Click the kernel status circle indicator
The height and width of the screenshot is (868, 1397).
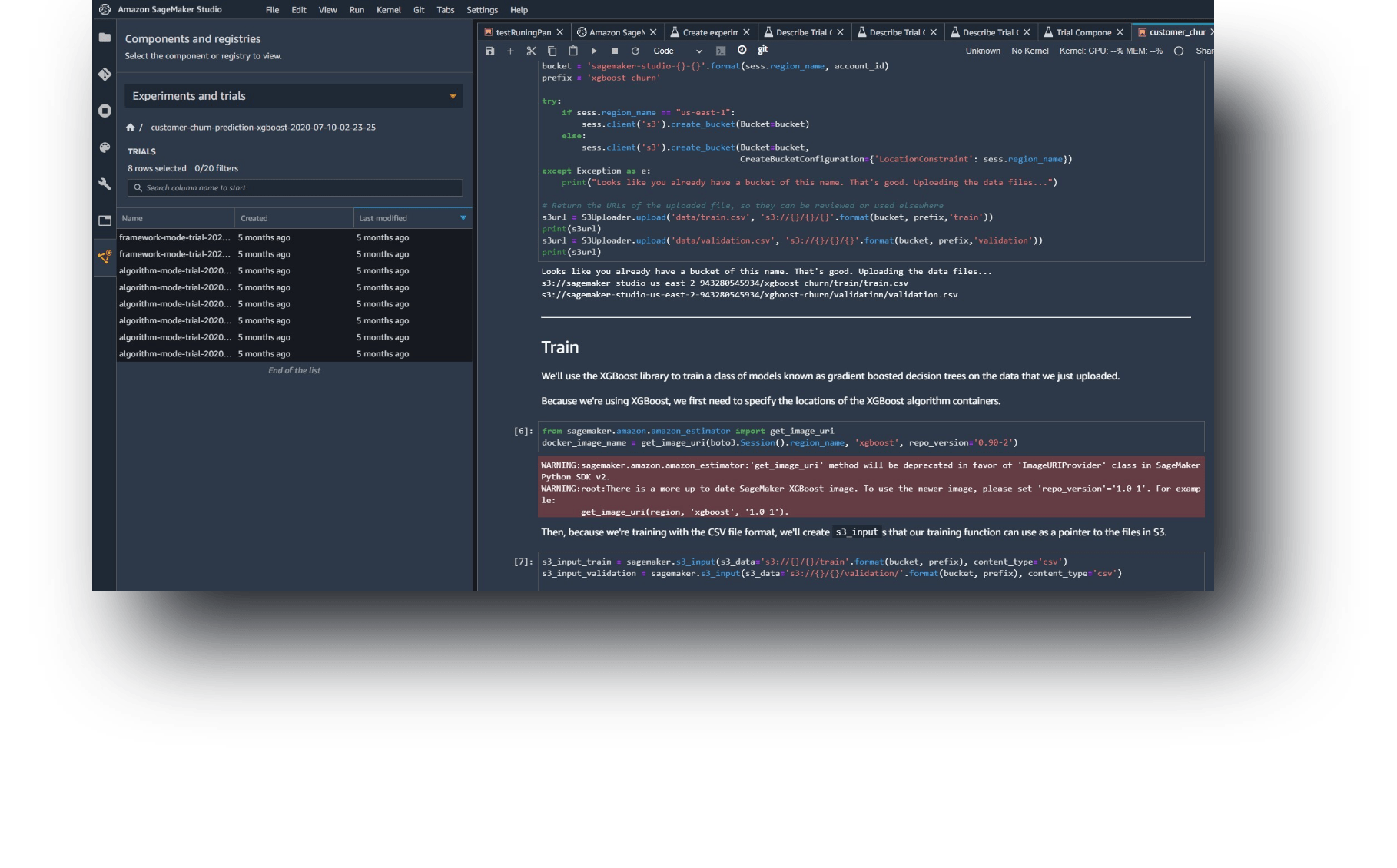tap(1179, 51)
